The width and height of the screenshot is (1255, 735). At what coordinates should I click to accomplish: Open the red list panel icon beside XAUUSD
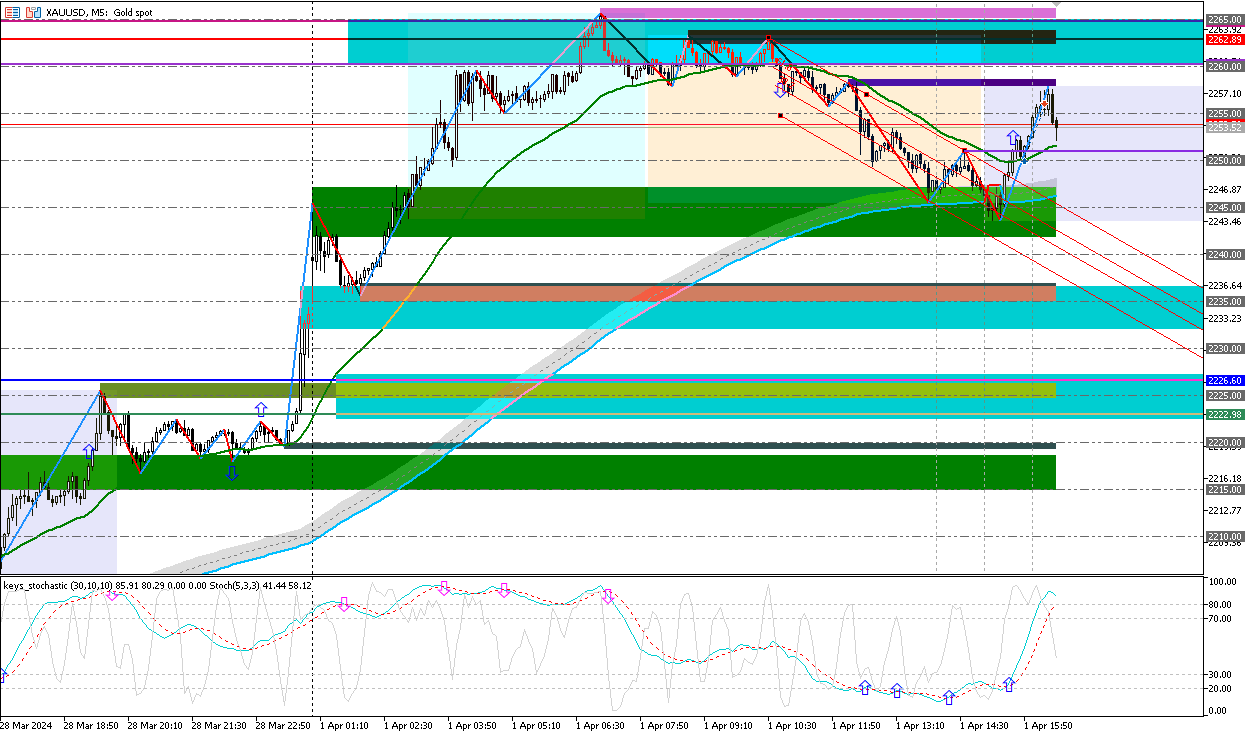(x=12, y=12)
